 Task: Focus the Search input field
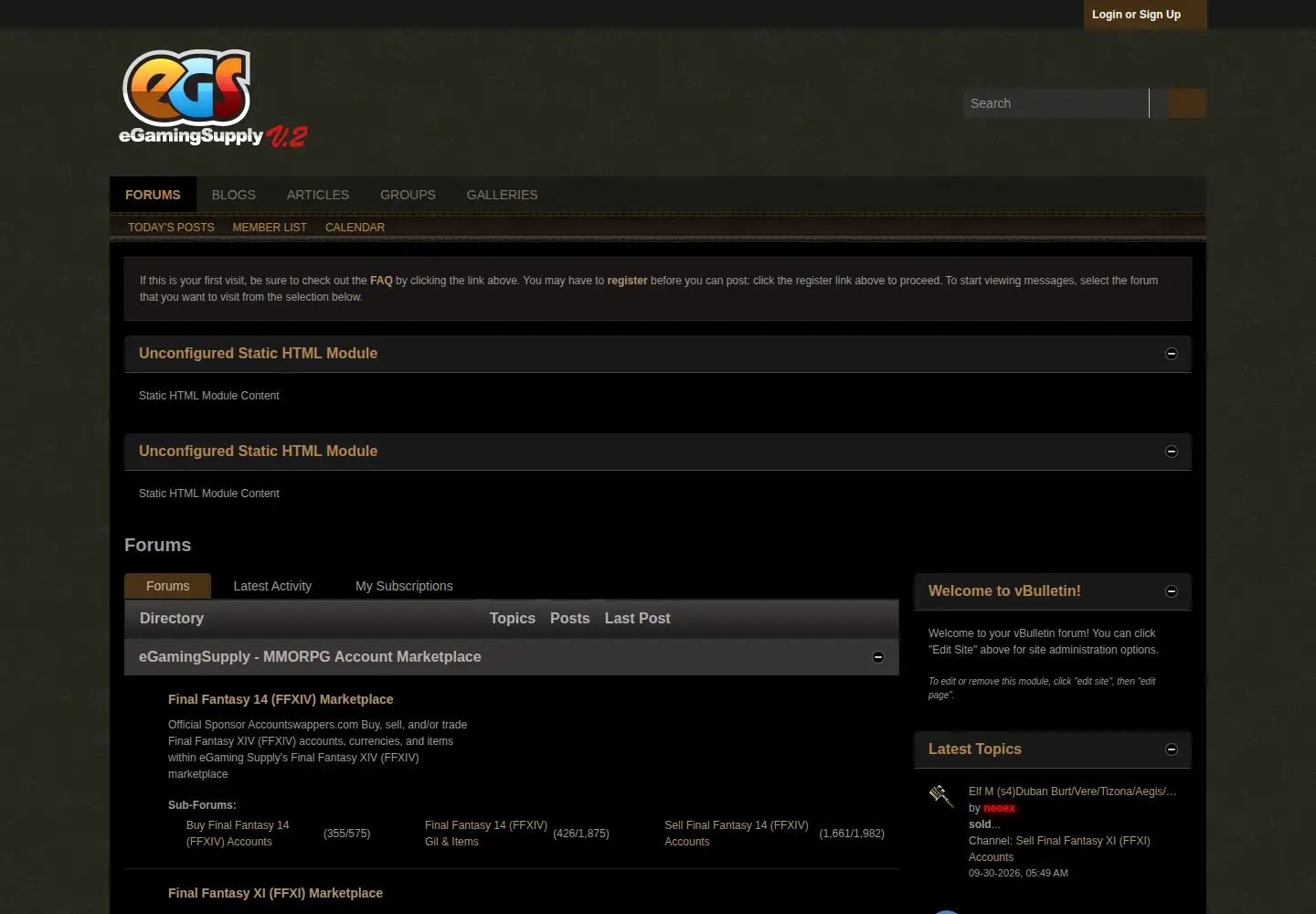coord(1056,103)
